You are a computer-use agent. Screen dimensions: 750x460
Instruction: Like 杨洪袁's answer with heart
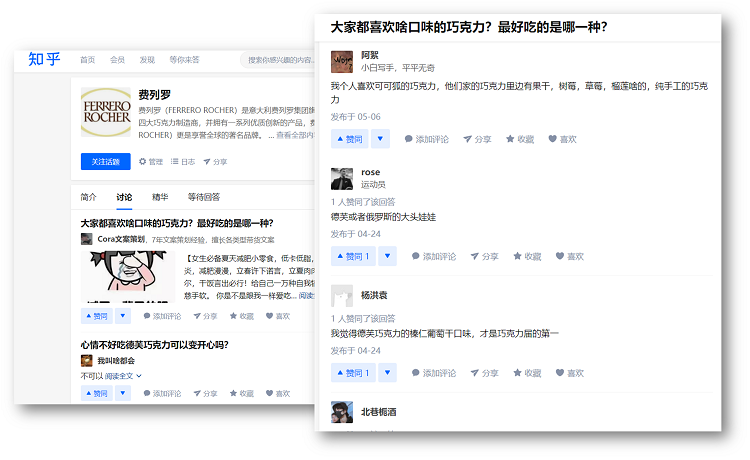[570, 373]
